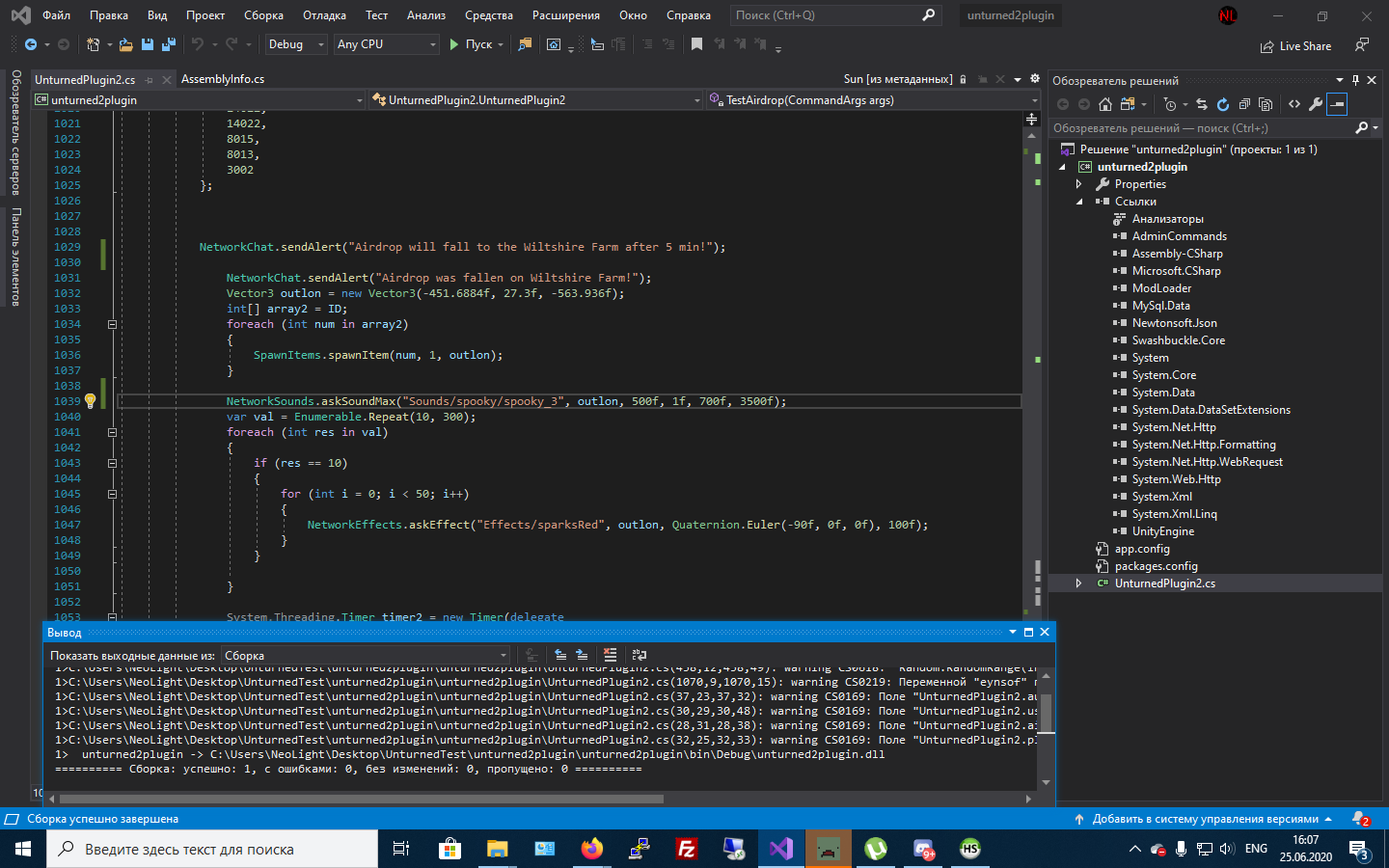Open the Сборка menu
This screenshot has width=1389, height=868.
(263, 15)
